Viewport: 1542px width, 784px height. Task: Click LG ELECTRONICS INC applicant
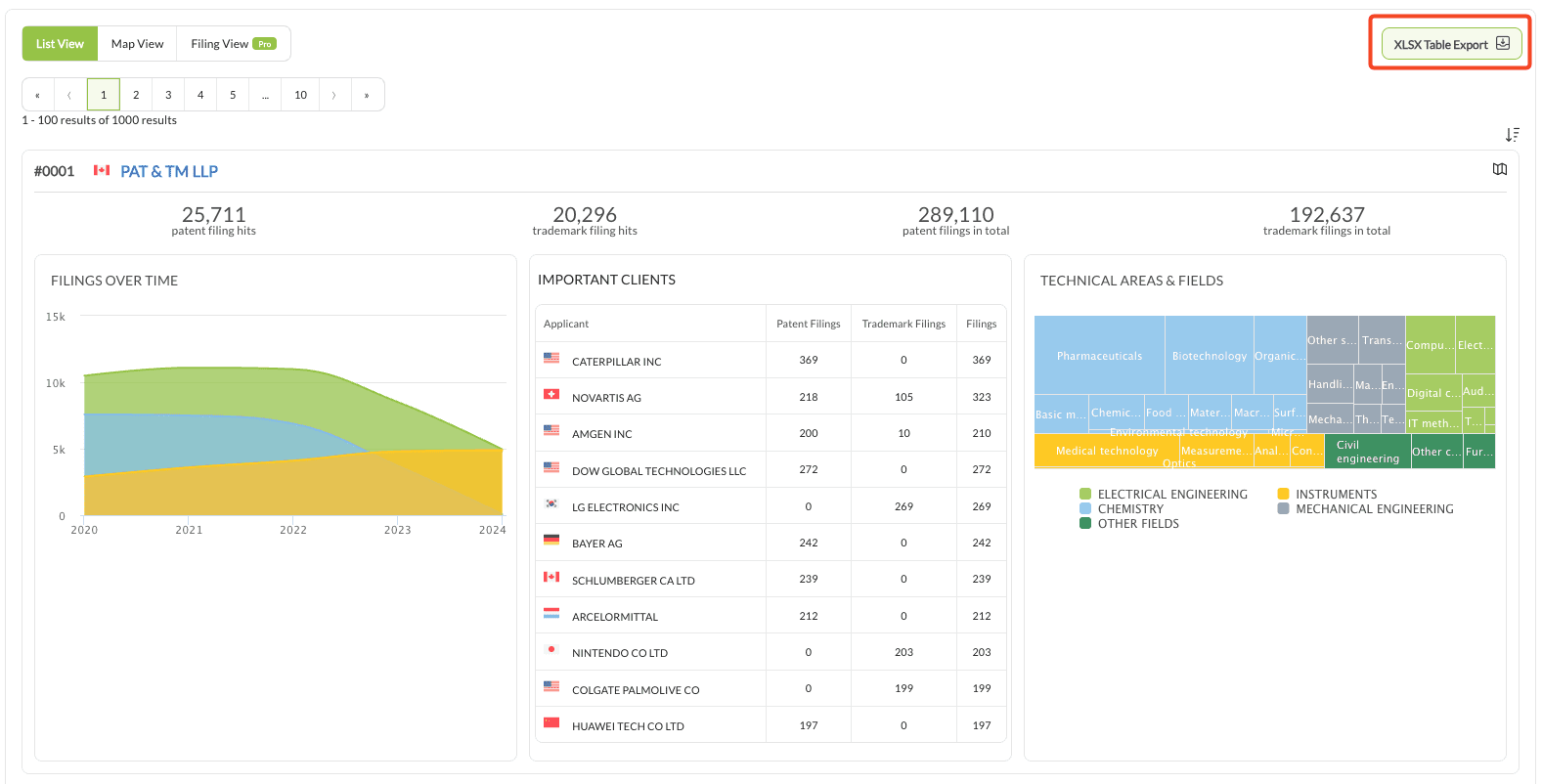(x=626, y=507)
